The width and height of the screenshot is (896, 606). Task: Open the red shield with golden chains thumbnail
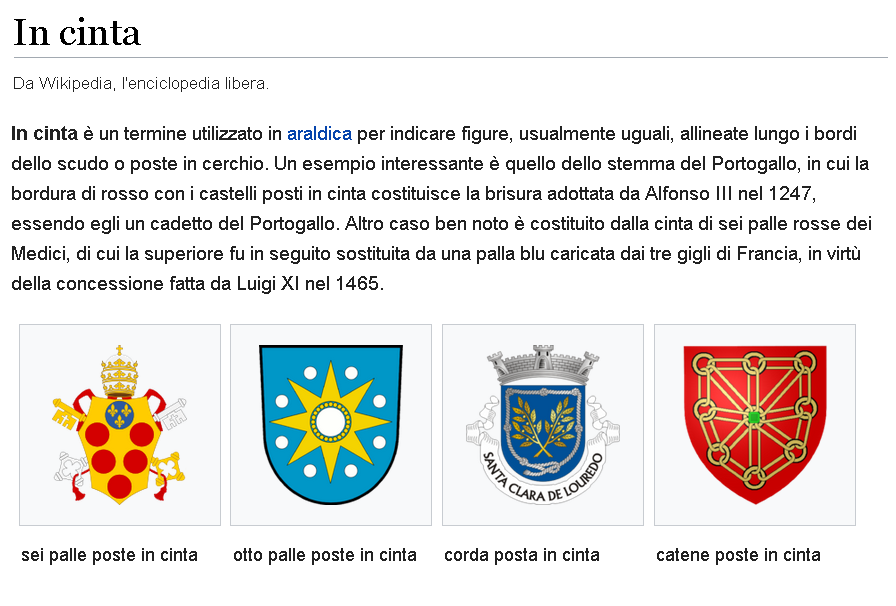pyautogui.click(x=755, y=425)
